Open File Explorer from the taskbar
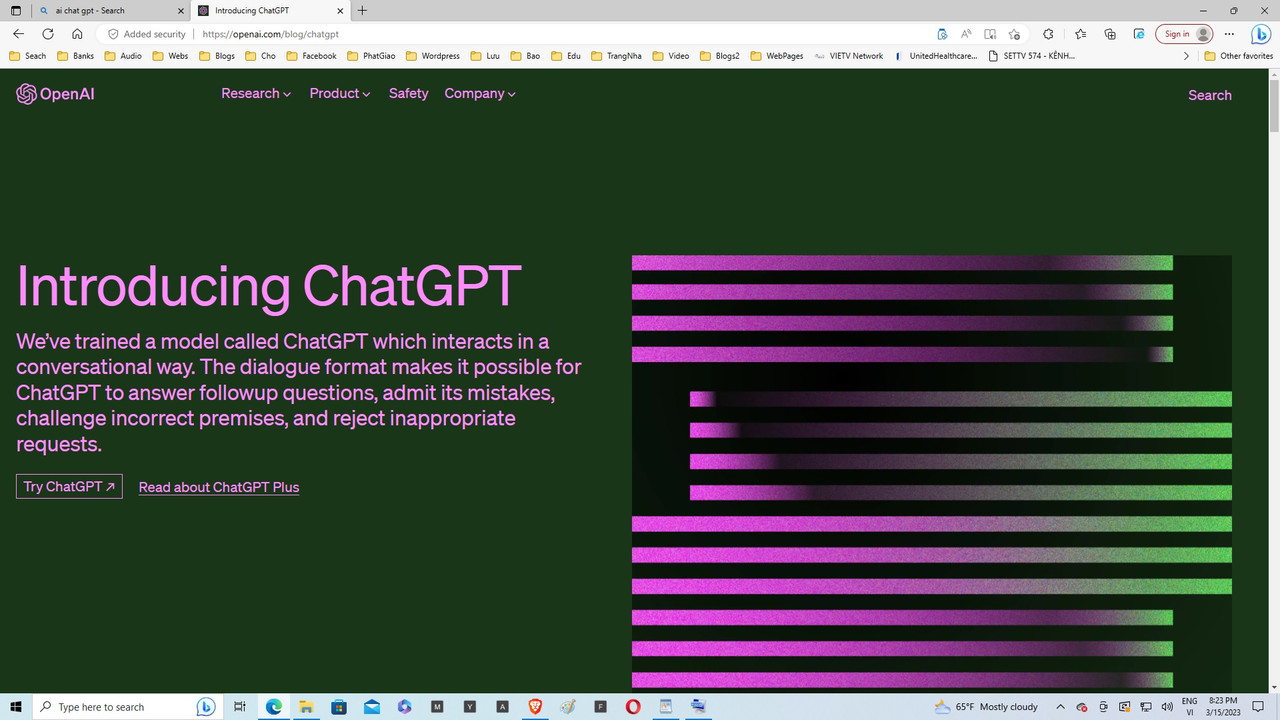 (306, 707)
